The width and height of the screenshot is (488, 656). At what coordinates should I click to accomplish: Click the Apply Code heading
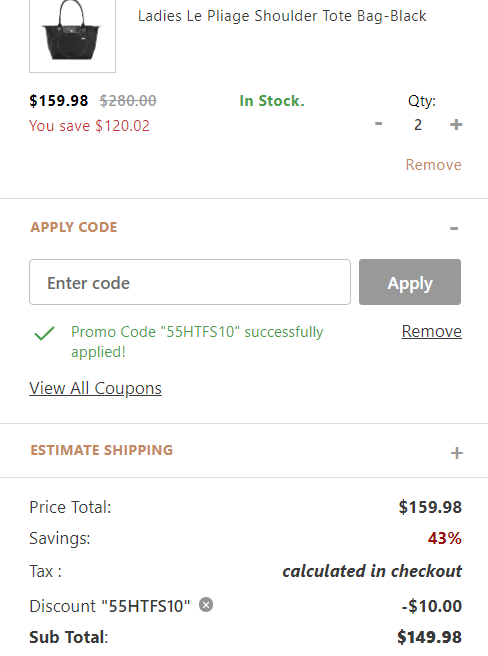click(x=74, y=227)
